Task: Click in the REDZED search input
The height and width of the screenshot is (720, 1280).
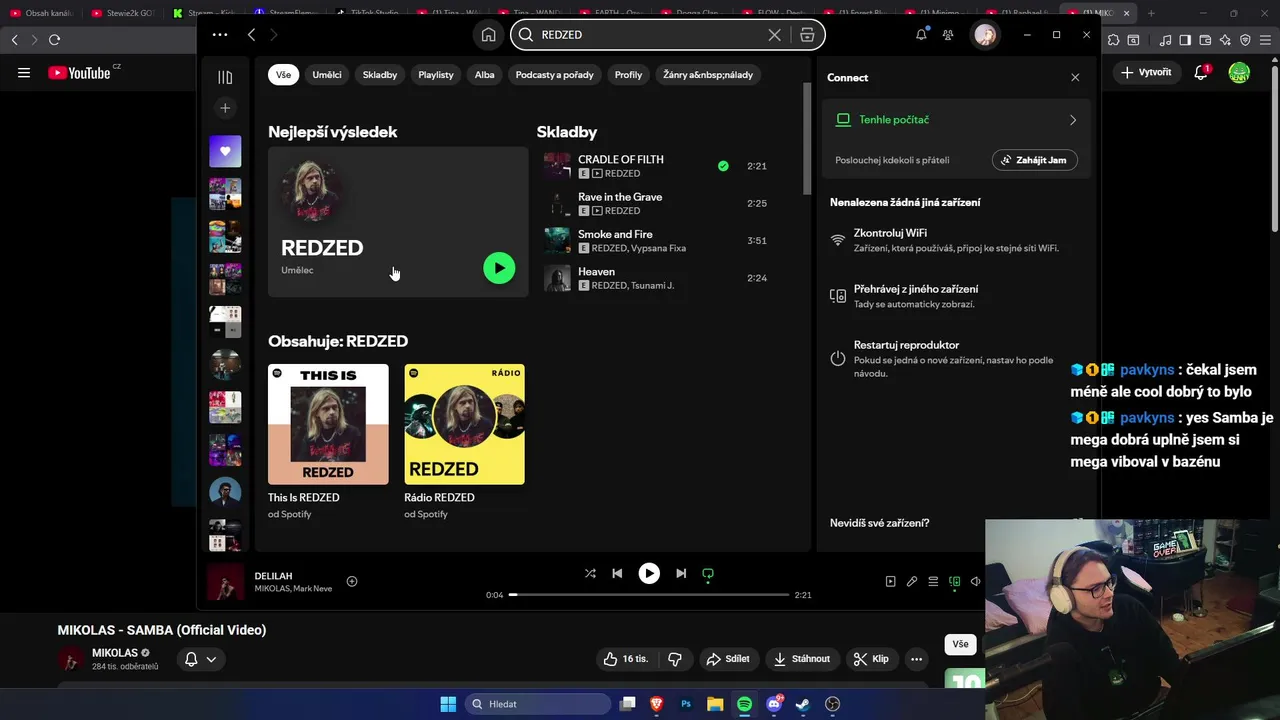Action: pyautogui.click(x=650, y=35)
